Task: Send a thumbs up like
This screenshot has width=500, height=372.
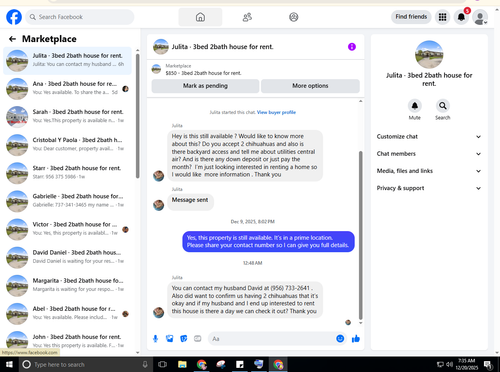Action: click(x=356, y=339)
